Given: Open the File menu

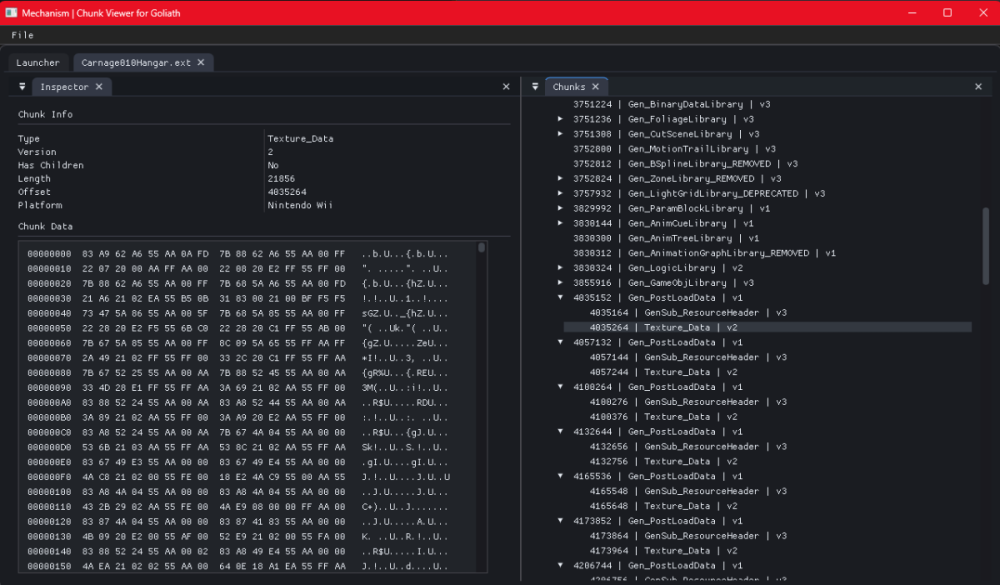Looking at the screenshot, I should (x=22, y=35).
